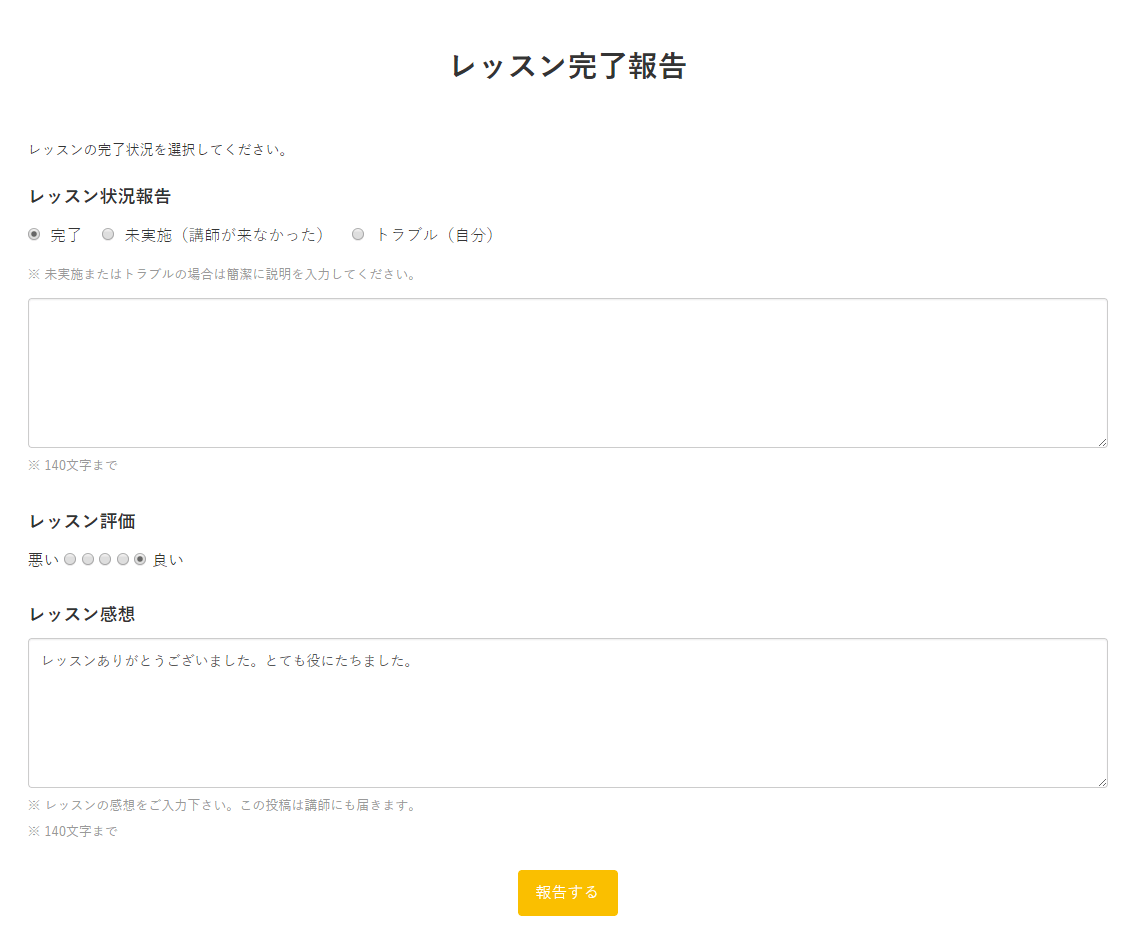Click the レッスン評価 section heading
This screenshot has height=944, width=1136.
click(82, 521)
